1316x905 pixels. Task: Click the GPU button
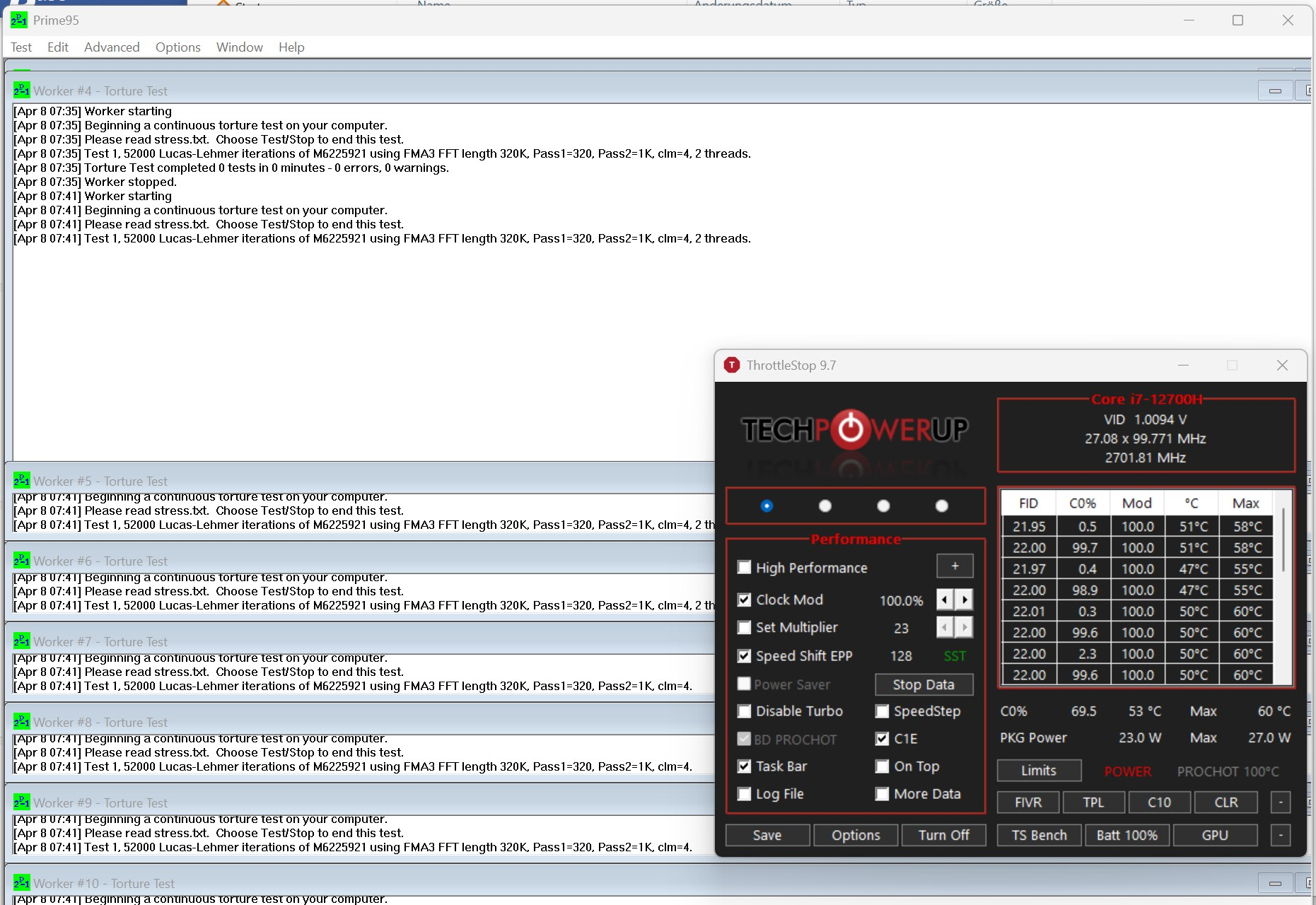(x=1215, y=835)
